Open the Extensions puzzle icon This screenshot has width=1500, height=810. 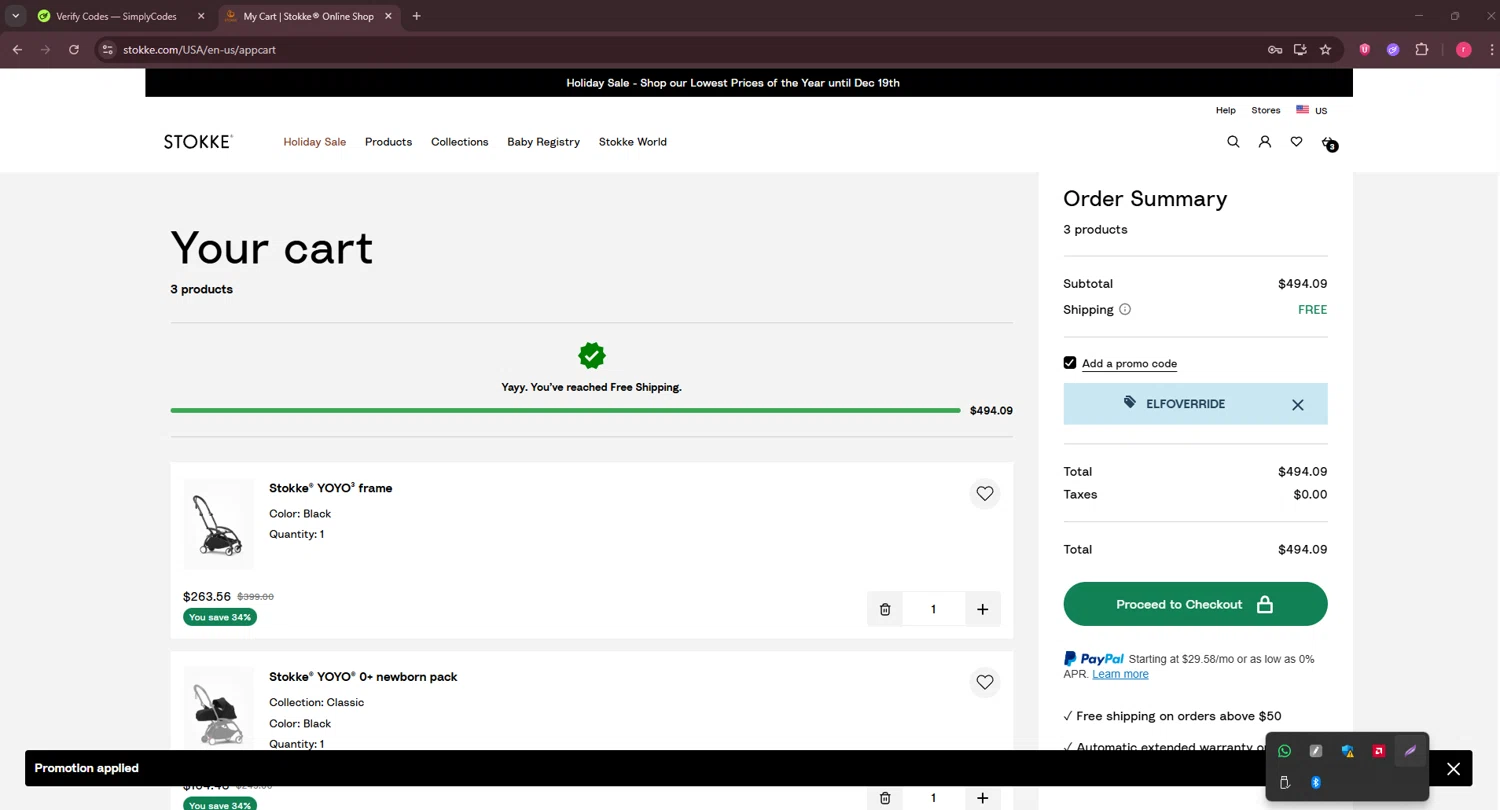pos(1422,50)
